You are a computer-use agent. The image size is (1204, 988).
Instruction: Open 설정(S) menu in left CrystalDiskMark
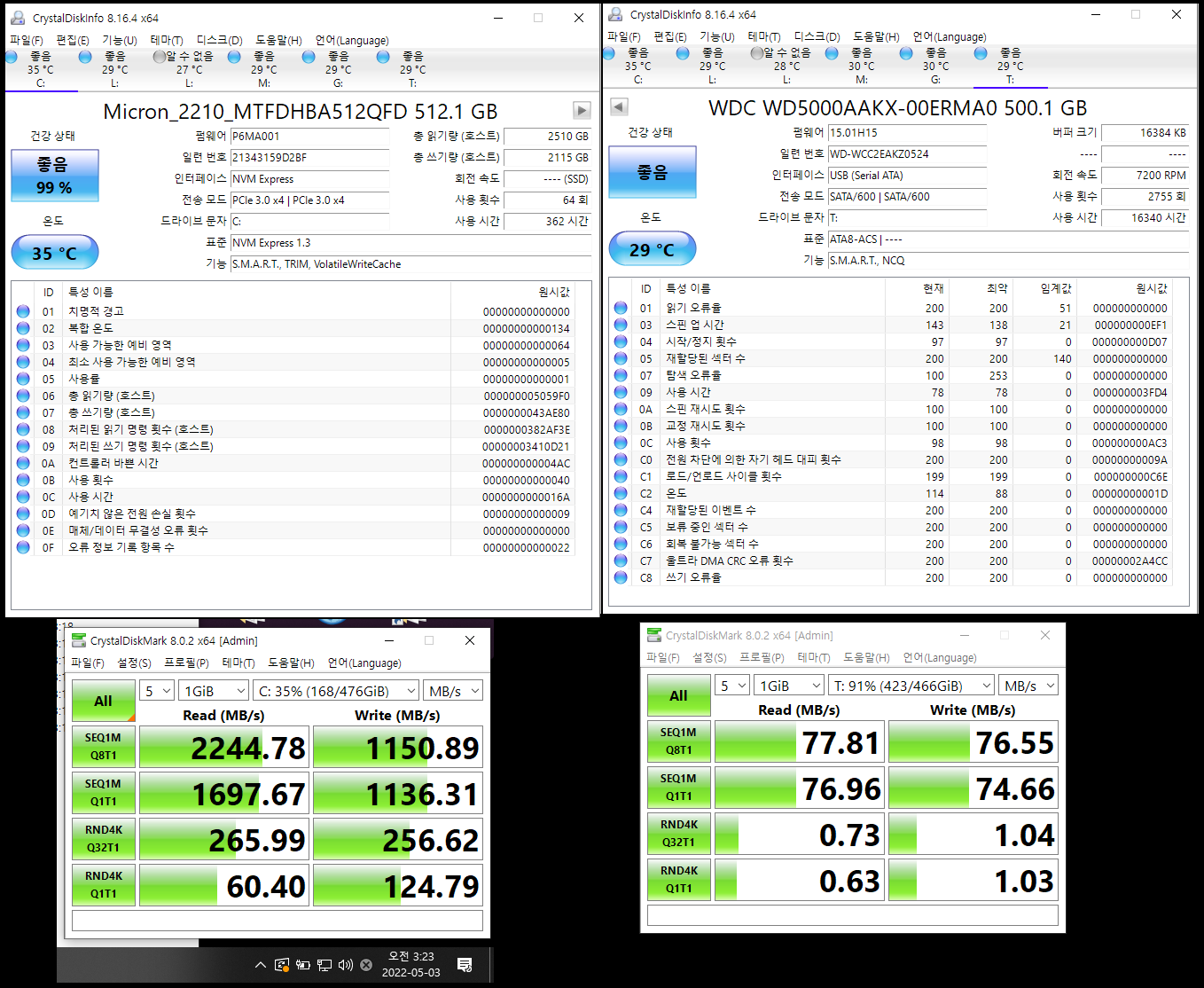135,663
